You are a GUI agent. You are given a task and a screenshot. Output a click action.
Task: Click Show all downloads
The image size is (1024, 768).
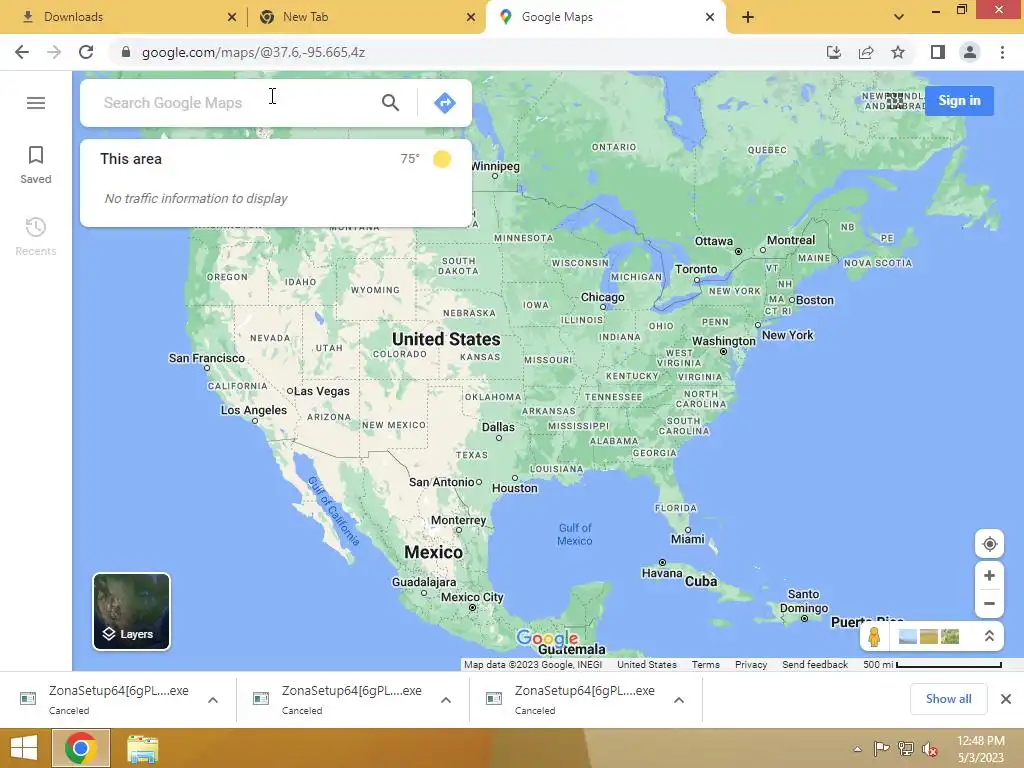pos(948,699)
